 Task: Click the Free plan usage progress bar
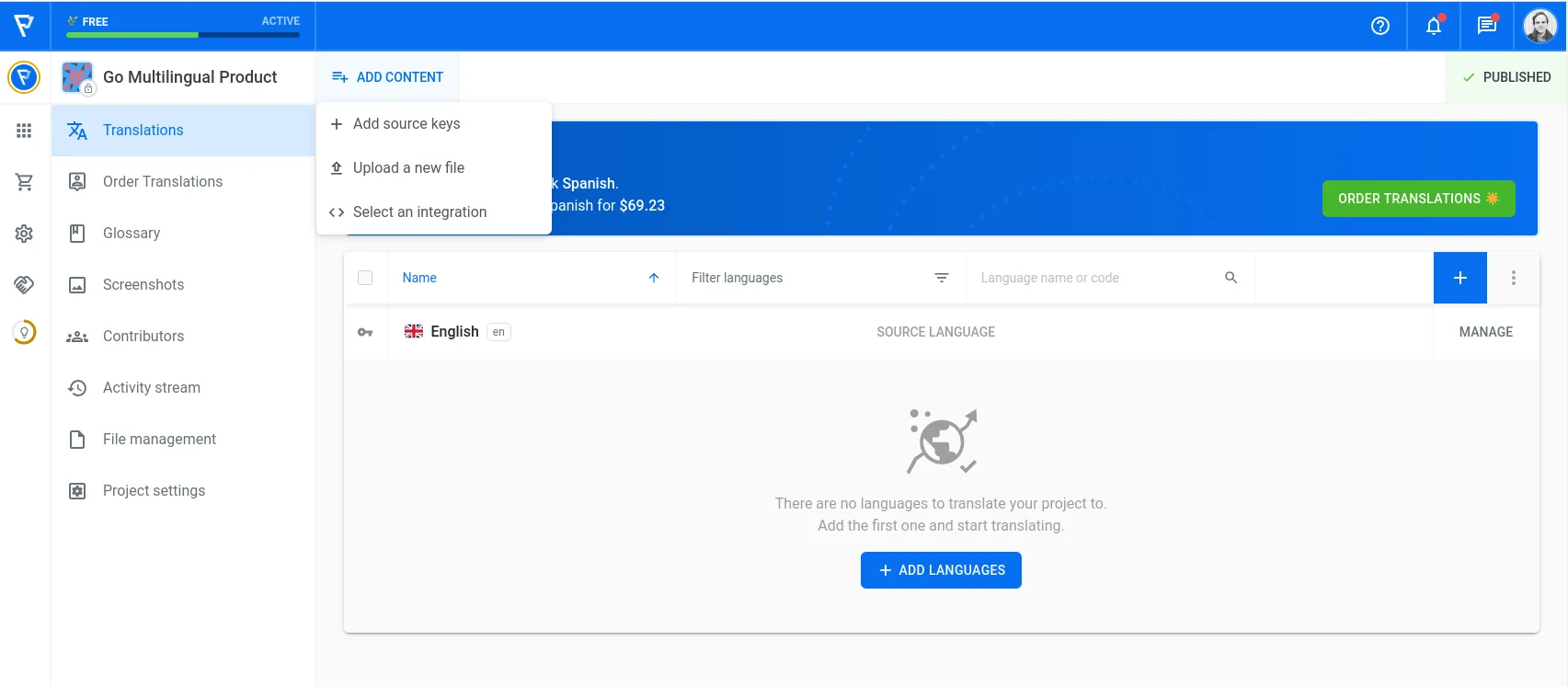pos(183,35)
